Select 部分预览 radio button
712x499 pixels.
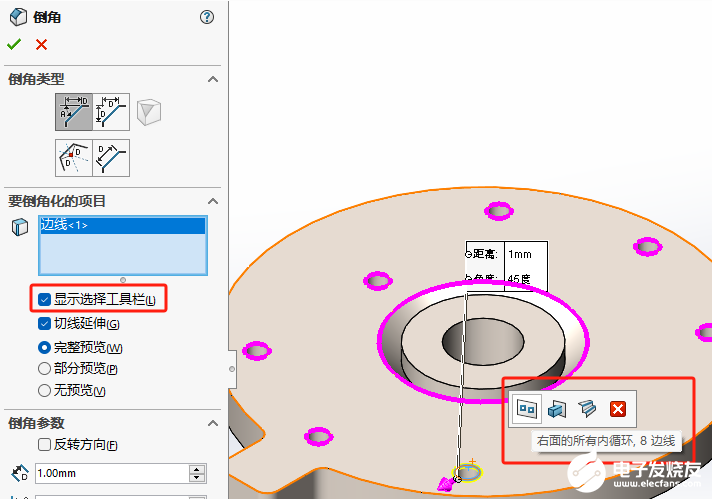click(x=44, y=368)
